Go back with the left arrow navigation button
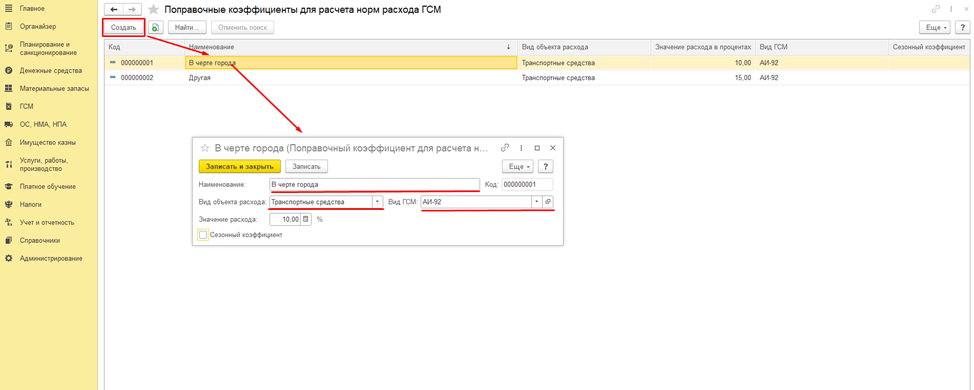The height and width of the screenshot is (390, 974). 113,9
